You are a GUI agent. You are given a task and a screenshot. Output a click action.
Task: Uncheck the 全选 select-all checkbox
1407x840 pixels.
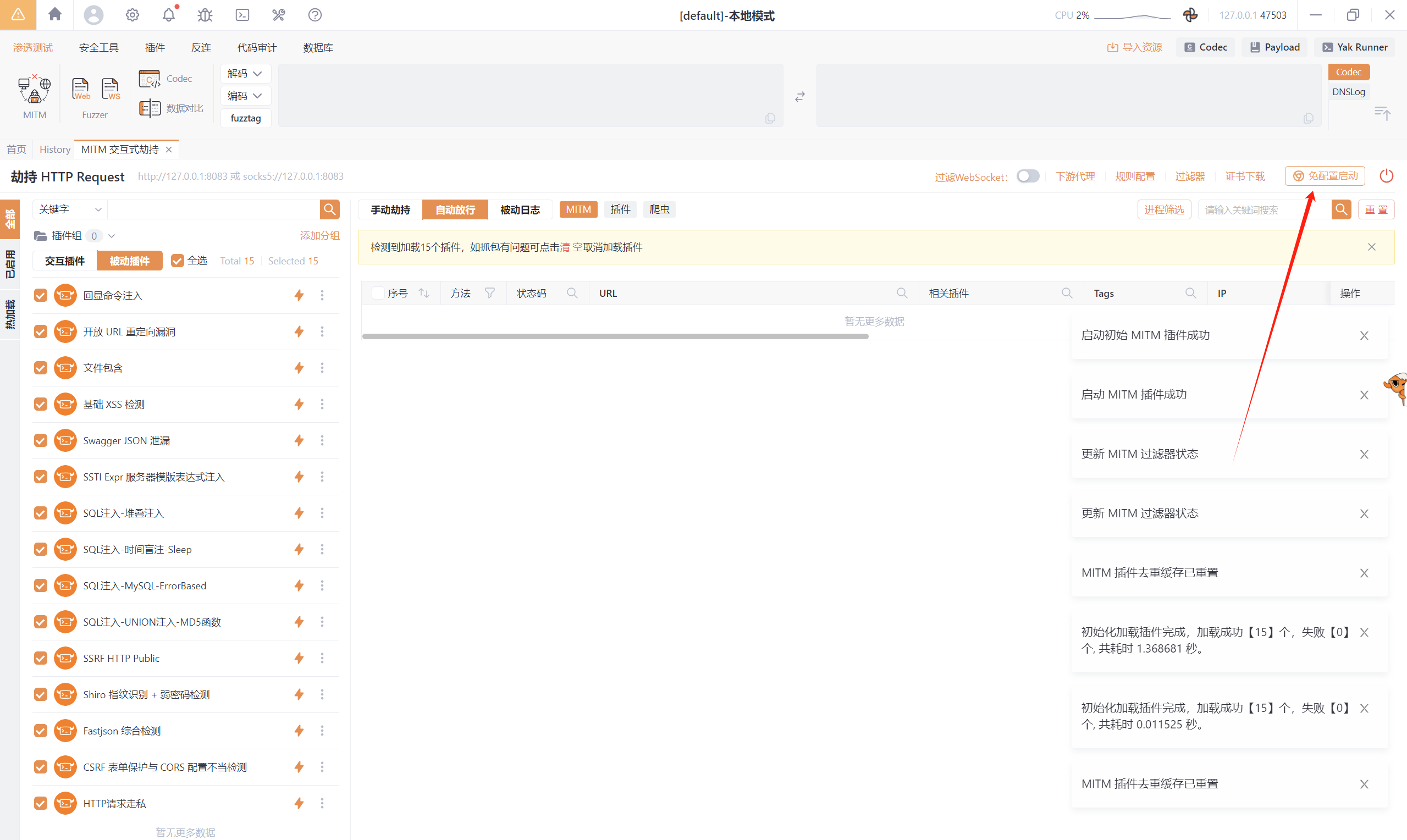pos(177,261)
